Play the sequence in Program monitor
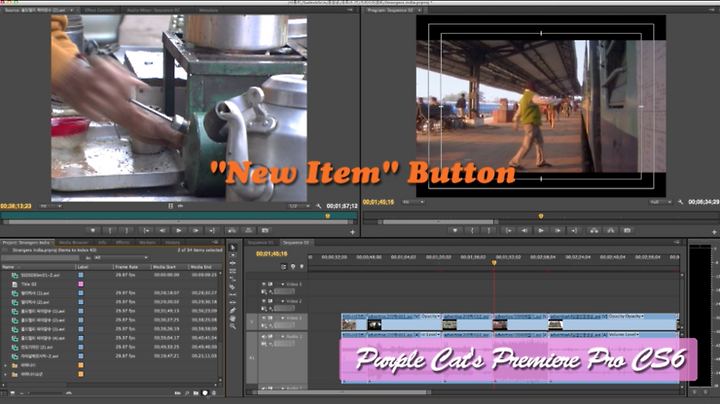 coord(541,230)
